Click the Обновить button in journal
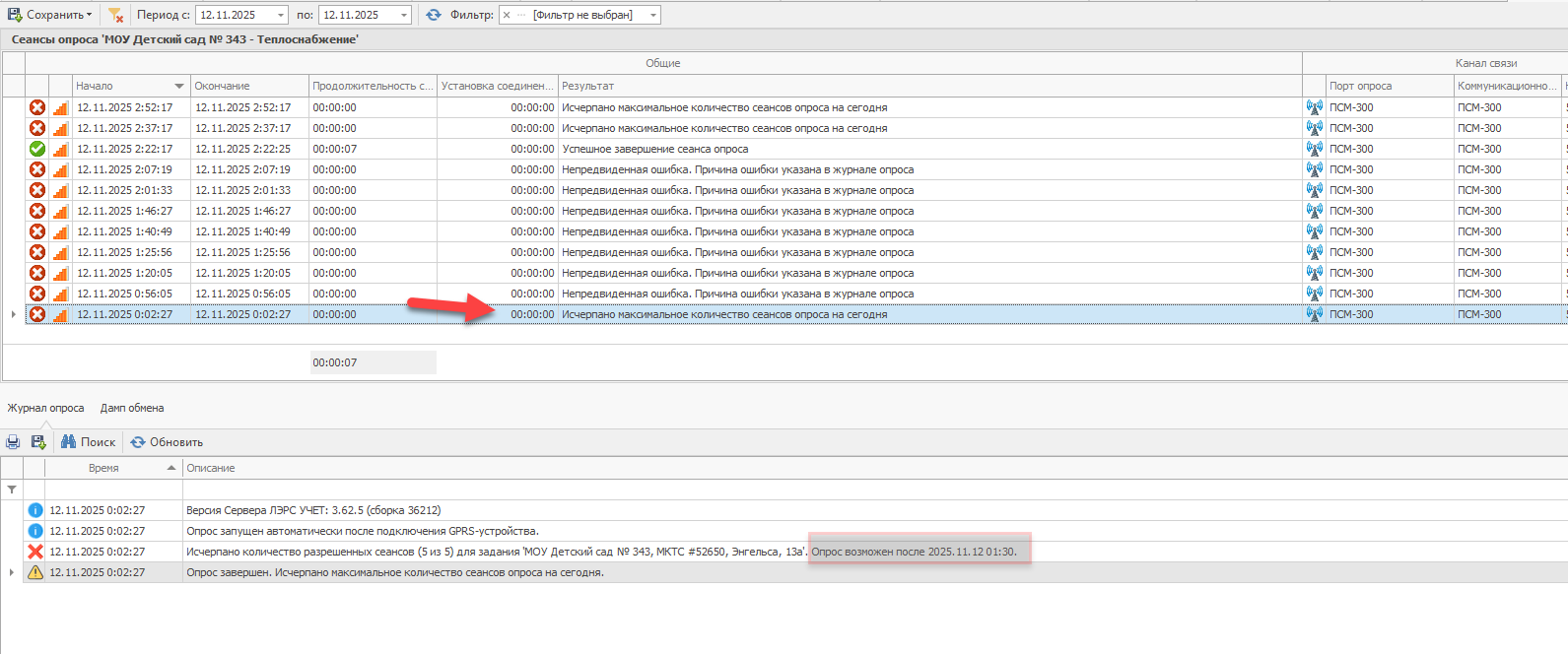Image resolution: width=1568 pixels, height=654 pixels. (x=167, y=442)
